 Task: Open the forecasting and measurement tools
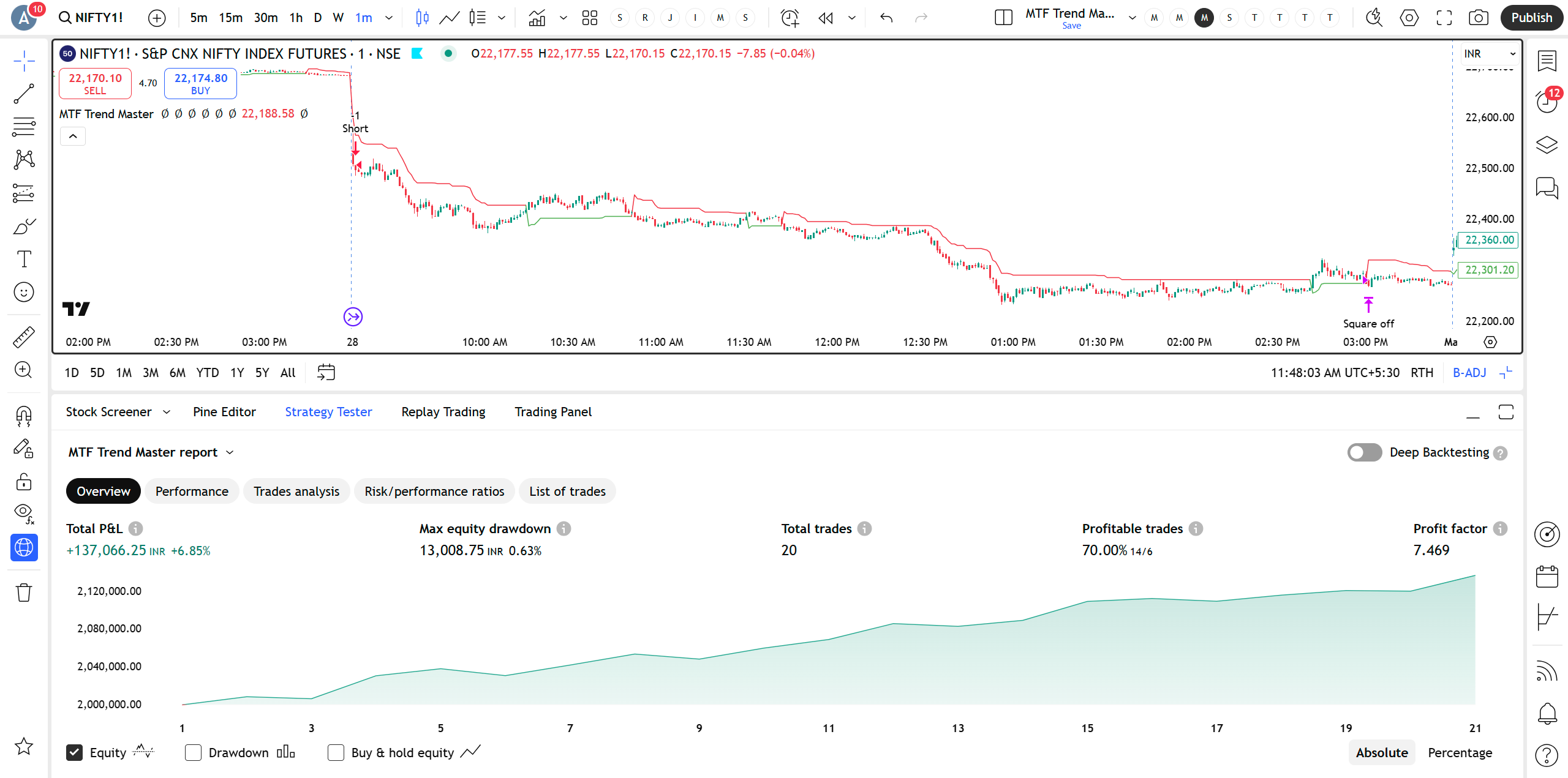coord(24,193)
